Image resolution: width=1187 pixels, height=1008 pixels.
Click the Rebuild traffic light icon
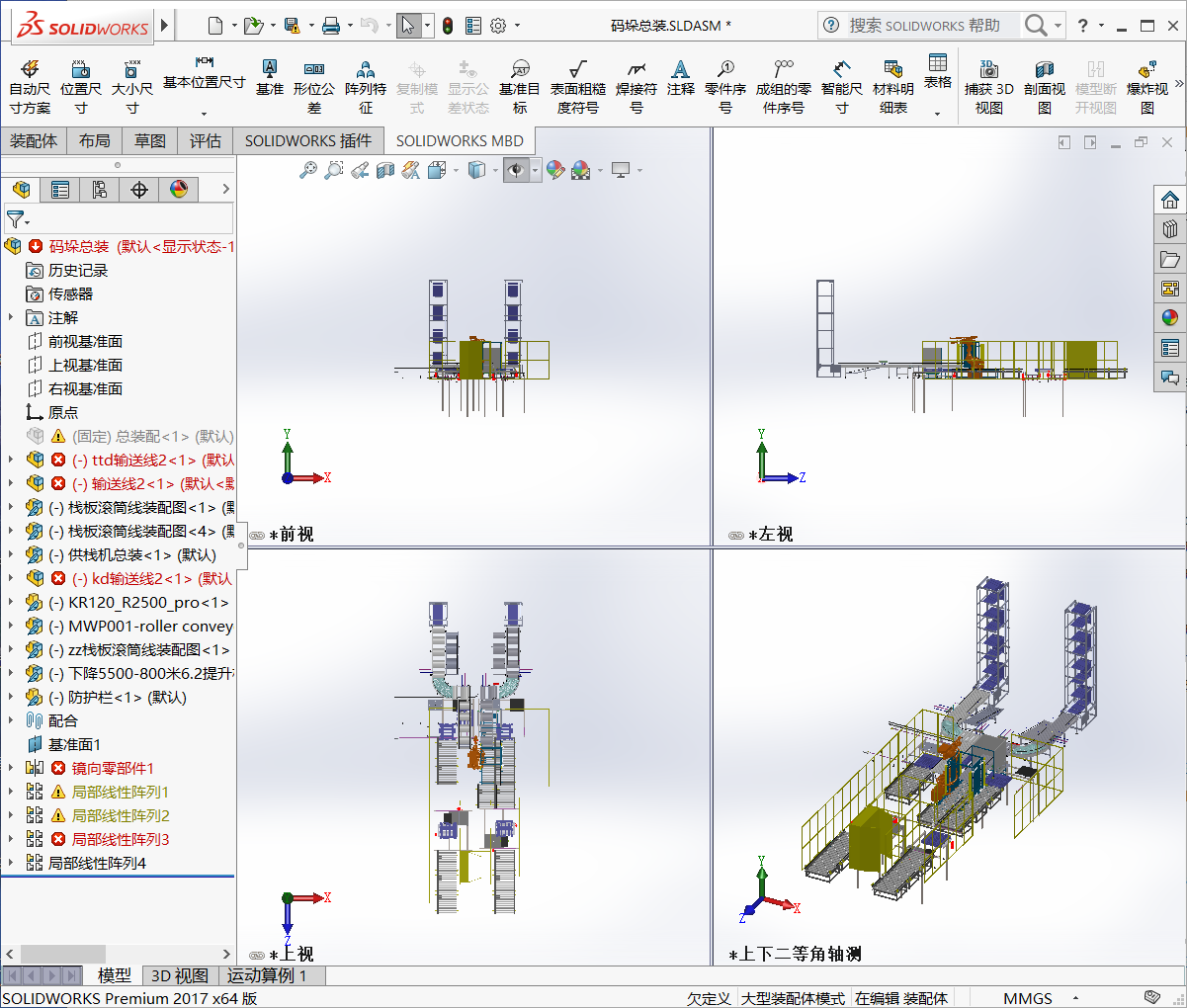448,26
